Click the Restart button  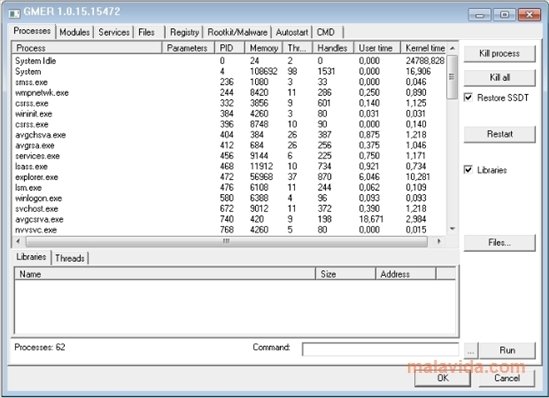point(499,134)
